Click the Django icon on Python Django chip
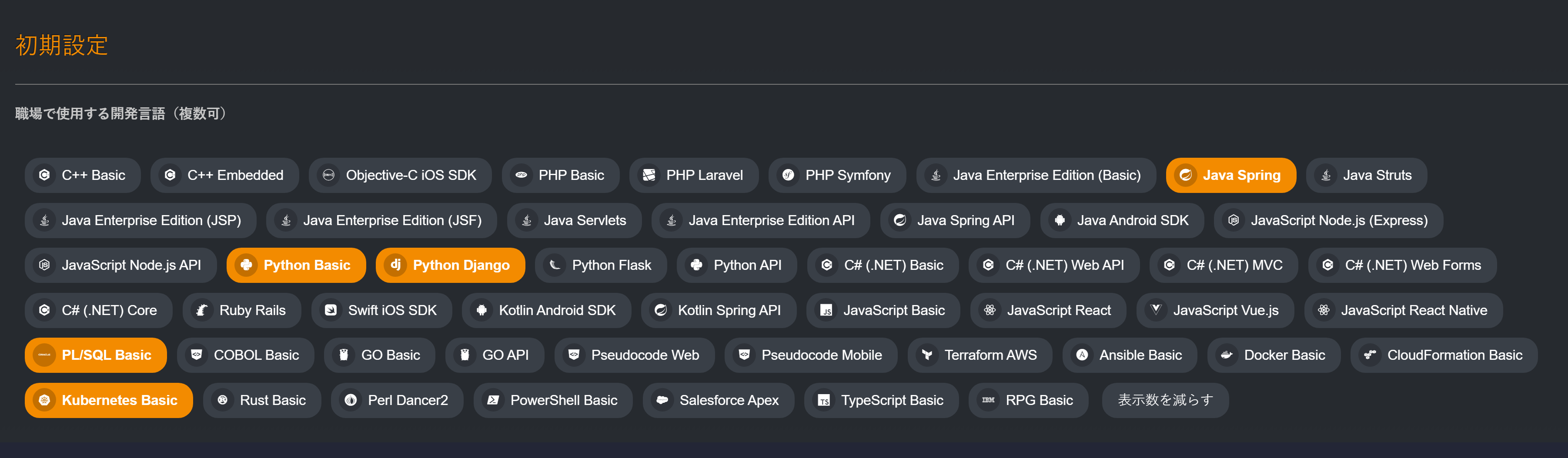This screenshot has height=458, width=1568. tap(395, 265)
